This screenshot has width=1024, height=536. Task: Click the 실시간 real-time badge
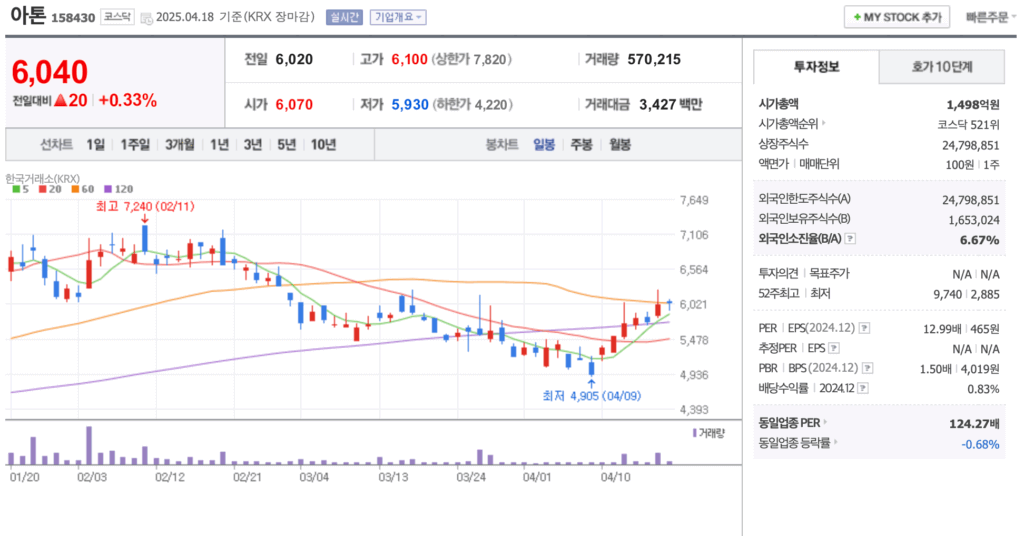(345, 17)
